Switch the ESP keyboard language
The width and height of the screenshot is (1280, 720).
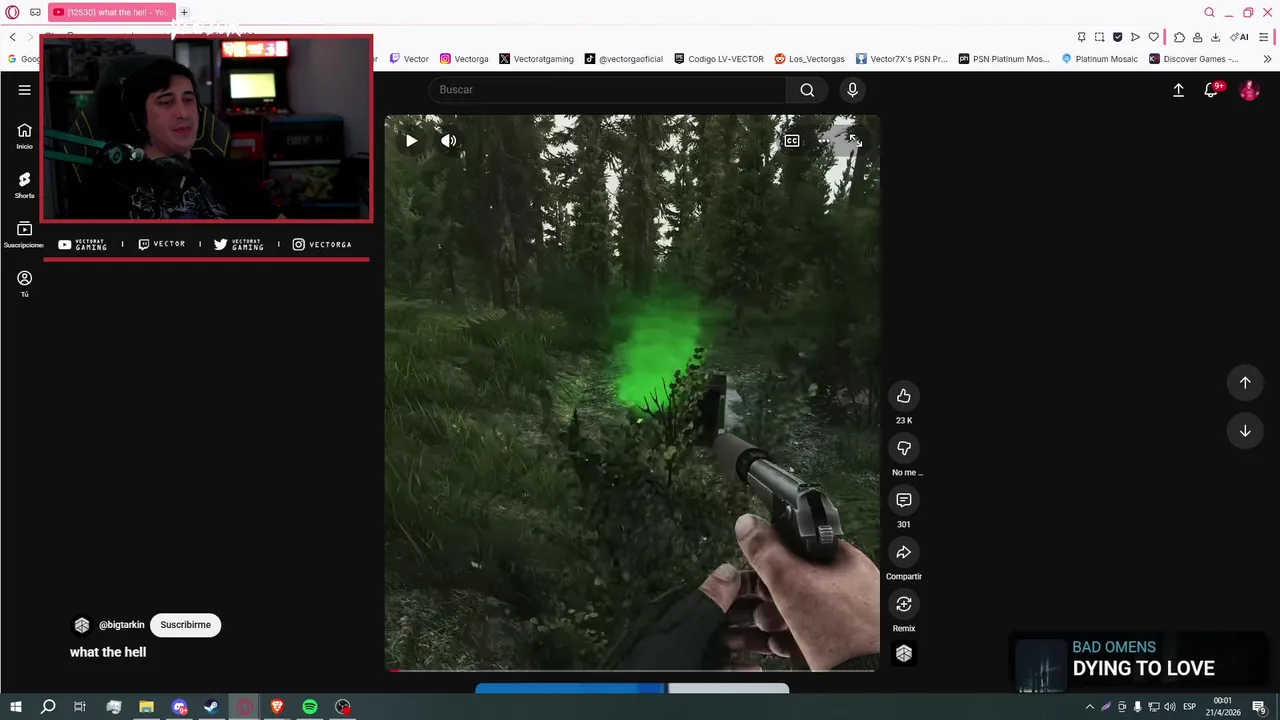1190,707
